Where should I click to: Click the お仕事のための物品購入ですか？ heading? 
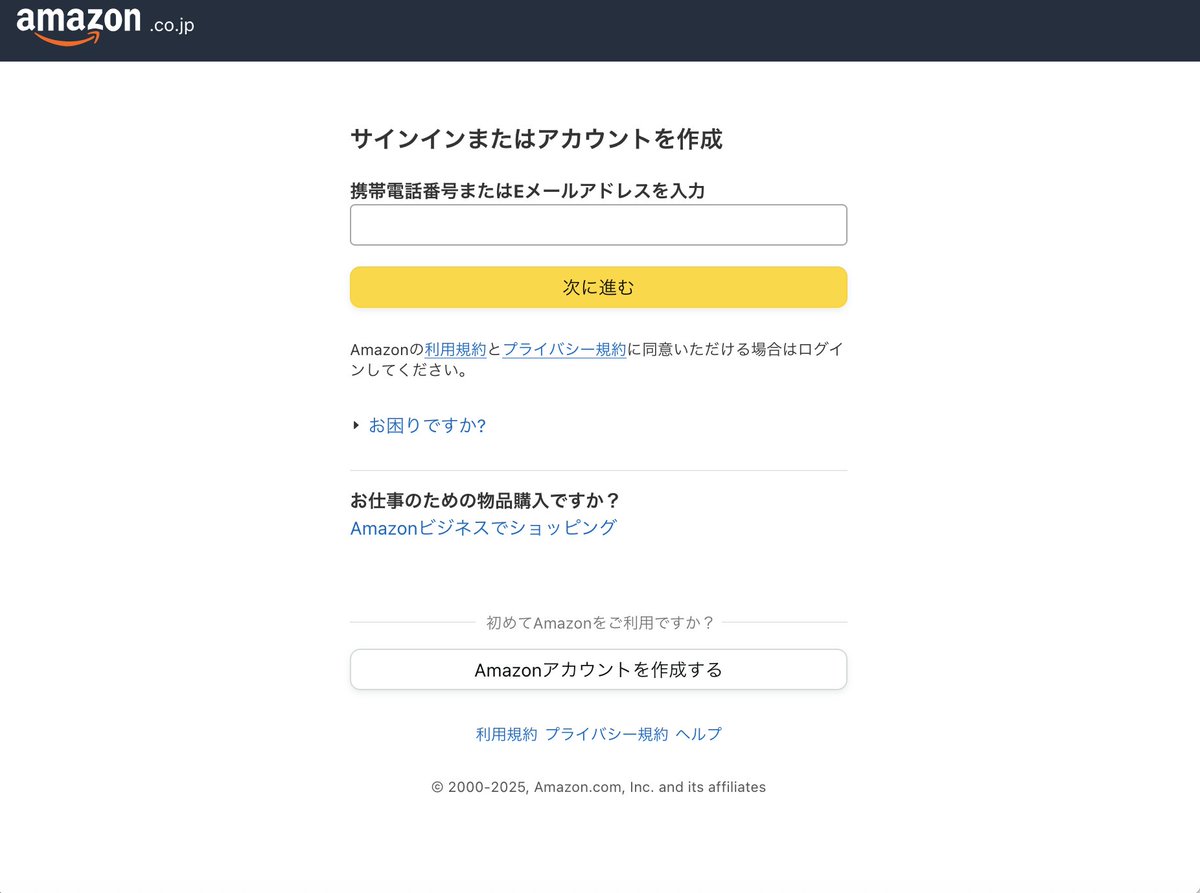tap(485, 500)
